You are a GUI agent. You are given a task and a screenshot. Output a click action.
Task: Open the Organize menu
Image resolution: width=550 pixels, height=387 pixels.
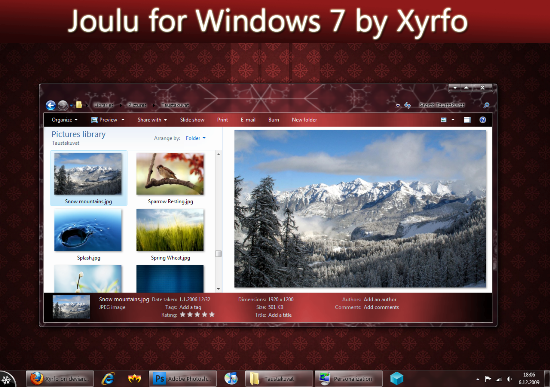[64, 120]
